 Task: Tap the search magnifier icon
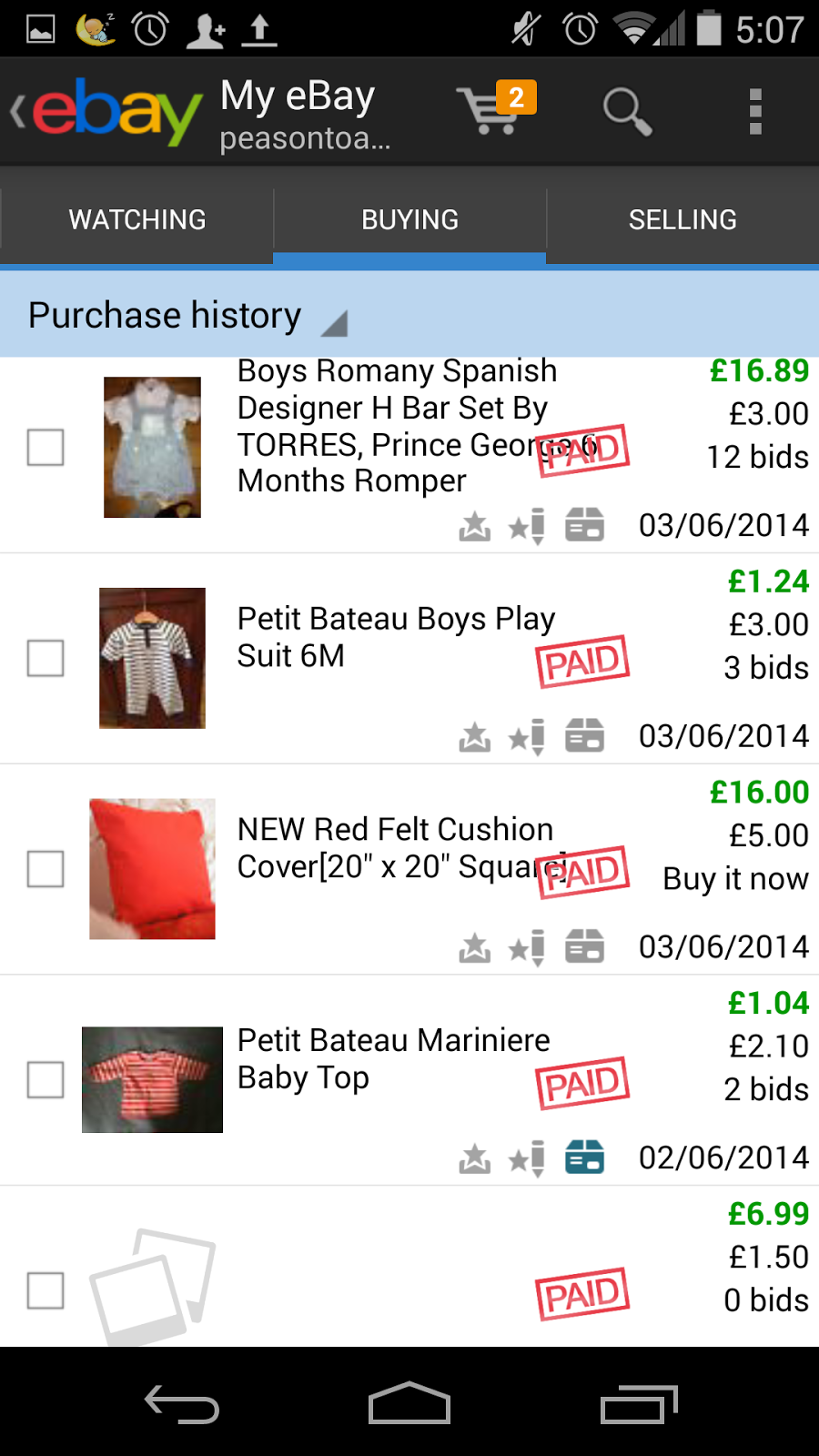(x=626, y=112)
